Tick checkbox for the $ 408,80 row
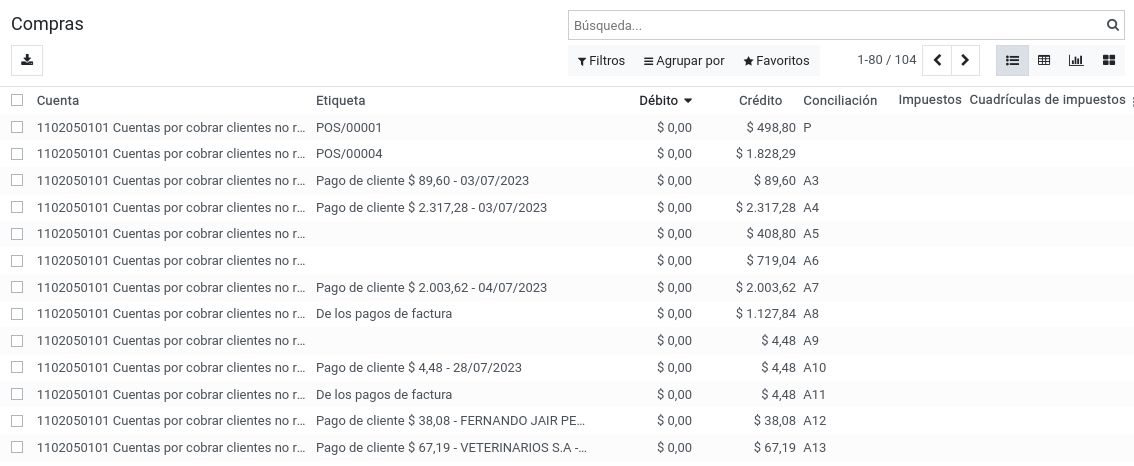Viewport: 1134px width, 466px height. click(x=17, y=234)
